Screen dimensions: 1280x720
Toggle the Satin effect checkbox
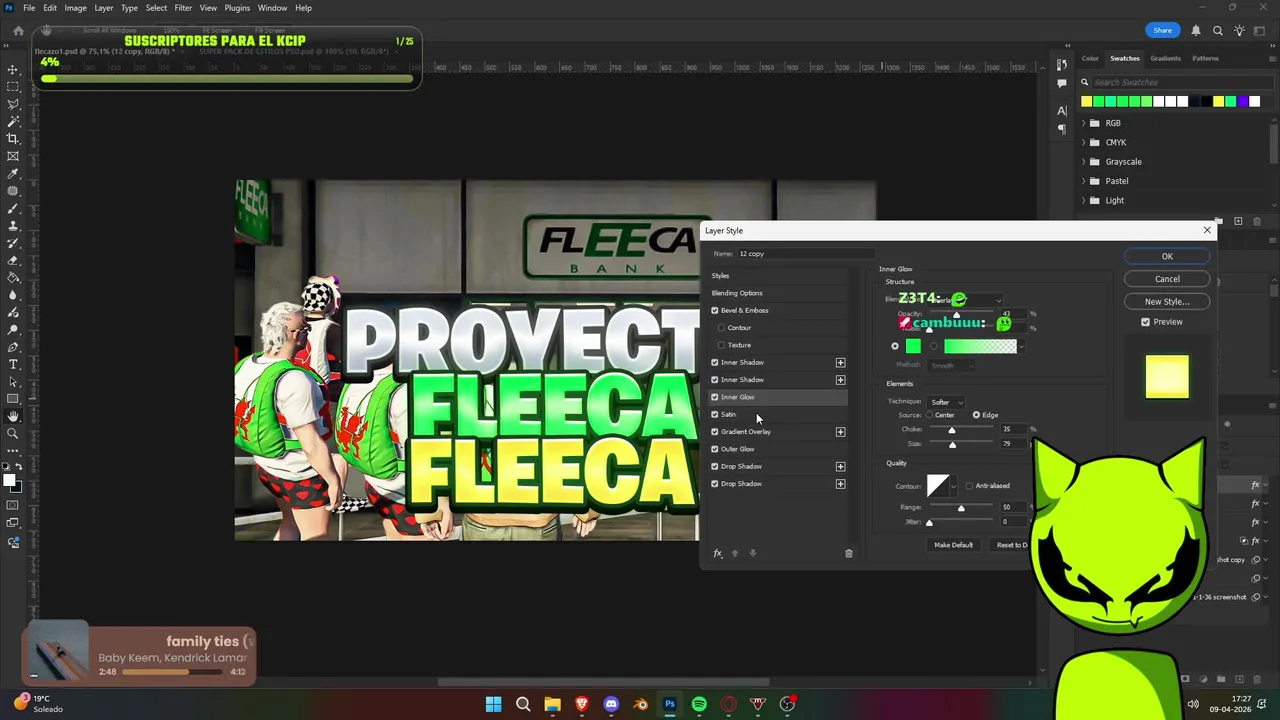point(715,414)
